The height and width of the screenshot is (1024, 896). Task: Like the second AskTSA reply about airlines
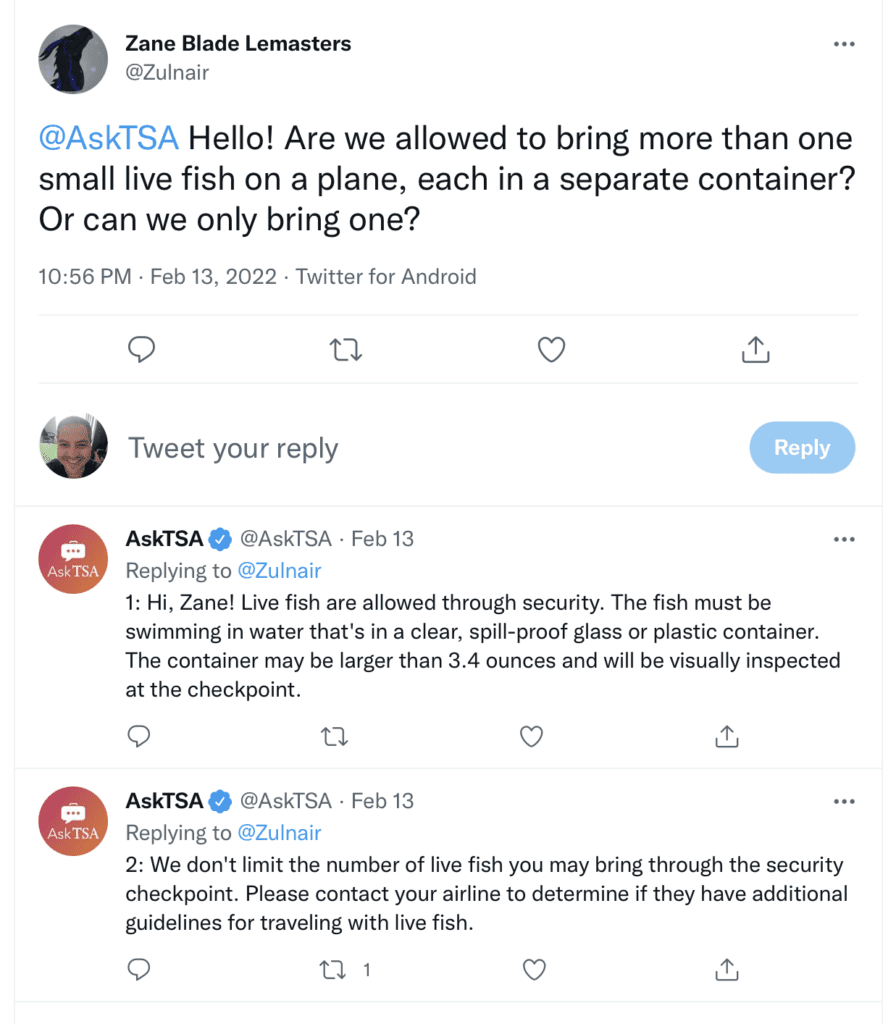[x=534, y=969]
